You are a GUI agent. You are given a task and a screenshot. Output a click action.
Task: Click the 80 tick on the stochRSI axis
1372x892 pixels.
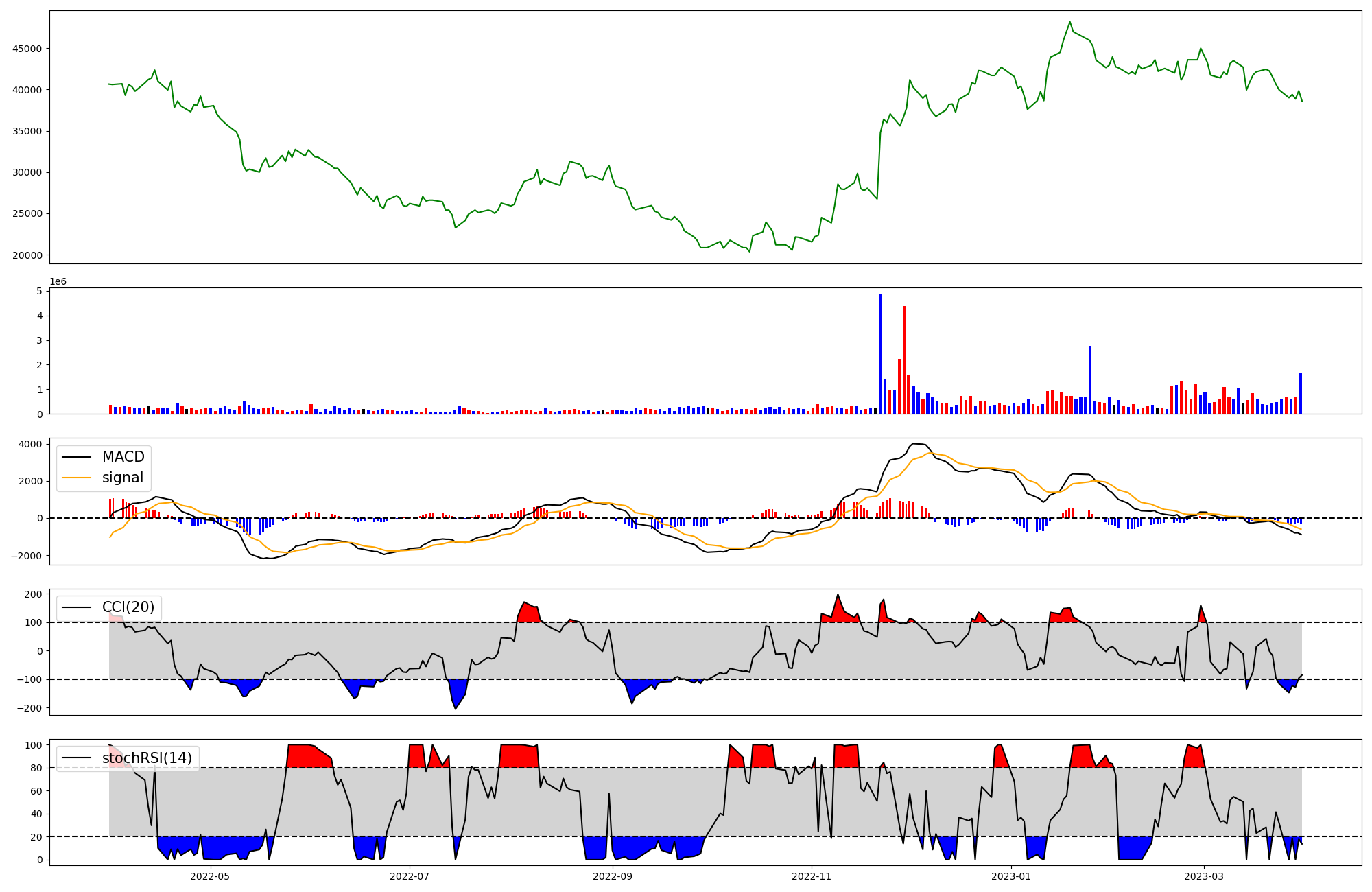click(x=36, y=768)
